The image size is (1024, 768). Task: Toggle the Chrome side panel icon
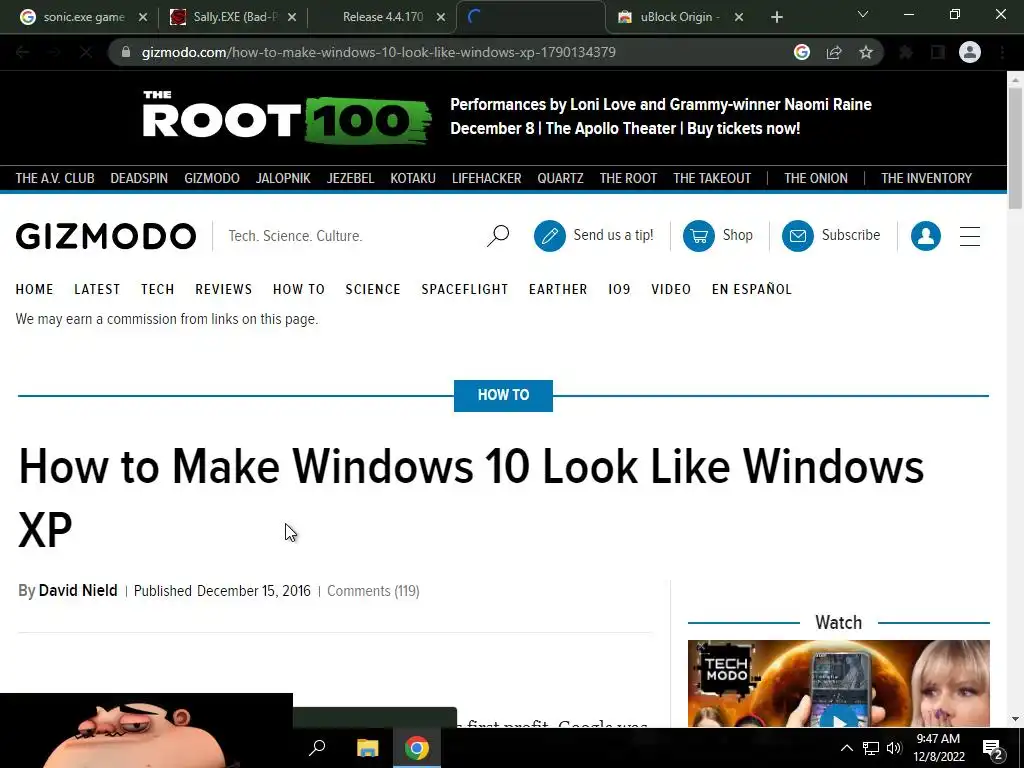coord(937,52)
